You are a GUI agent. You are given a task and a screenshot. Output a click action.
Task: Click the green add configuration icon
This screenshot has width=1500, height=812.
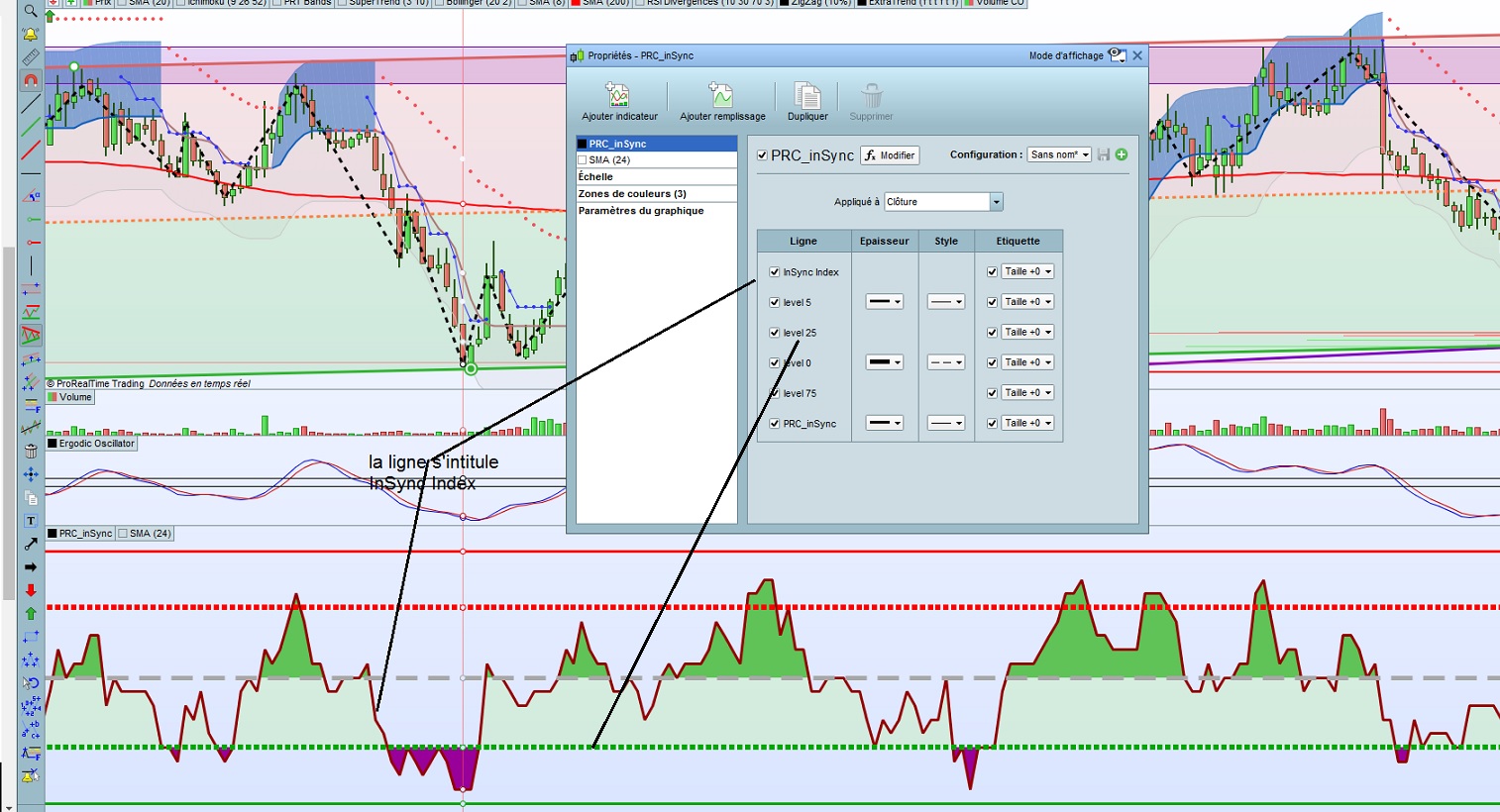pos(1122,154)
